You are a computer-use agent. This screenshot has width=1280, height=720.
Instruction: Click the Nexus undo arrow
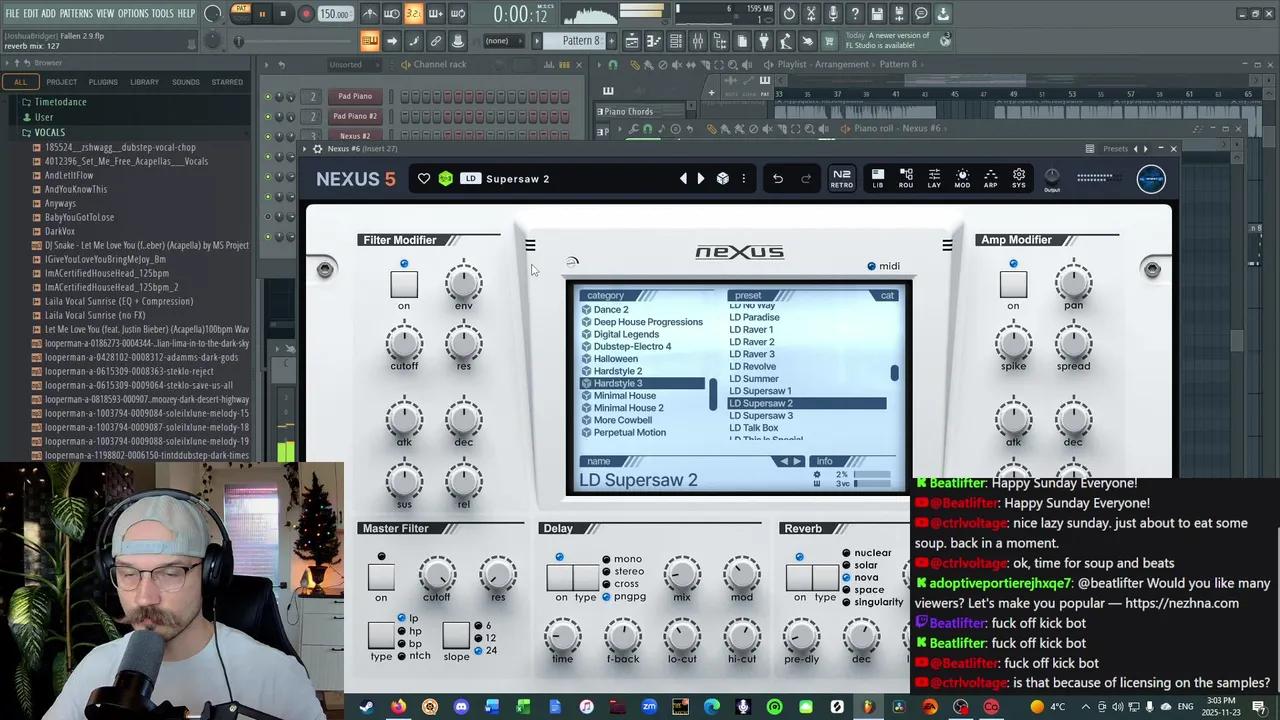click(778, 179)
